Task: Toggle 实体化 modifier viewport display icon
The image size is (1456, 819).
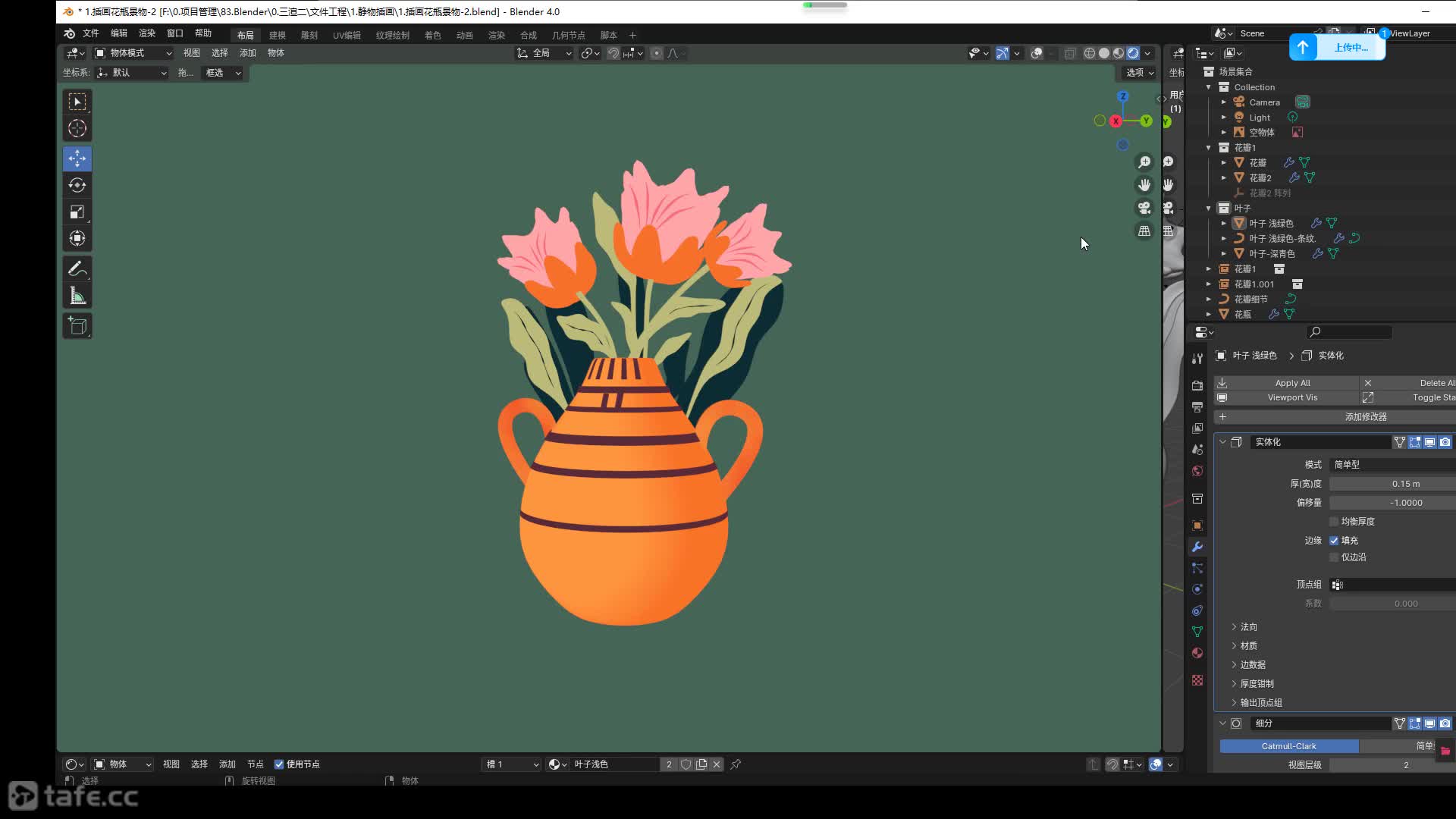Action: point(1429,442)
